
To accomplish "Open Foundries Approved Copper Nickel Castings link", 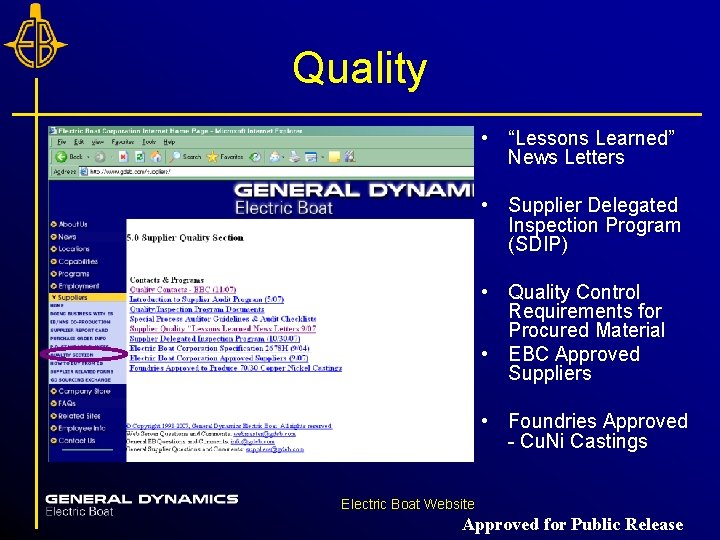I will click(236, 368).
